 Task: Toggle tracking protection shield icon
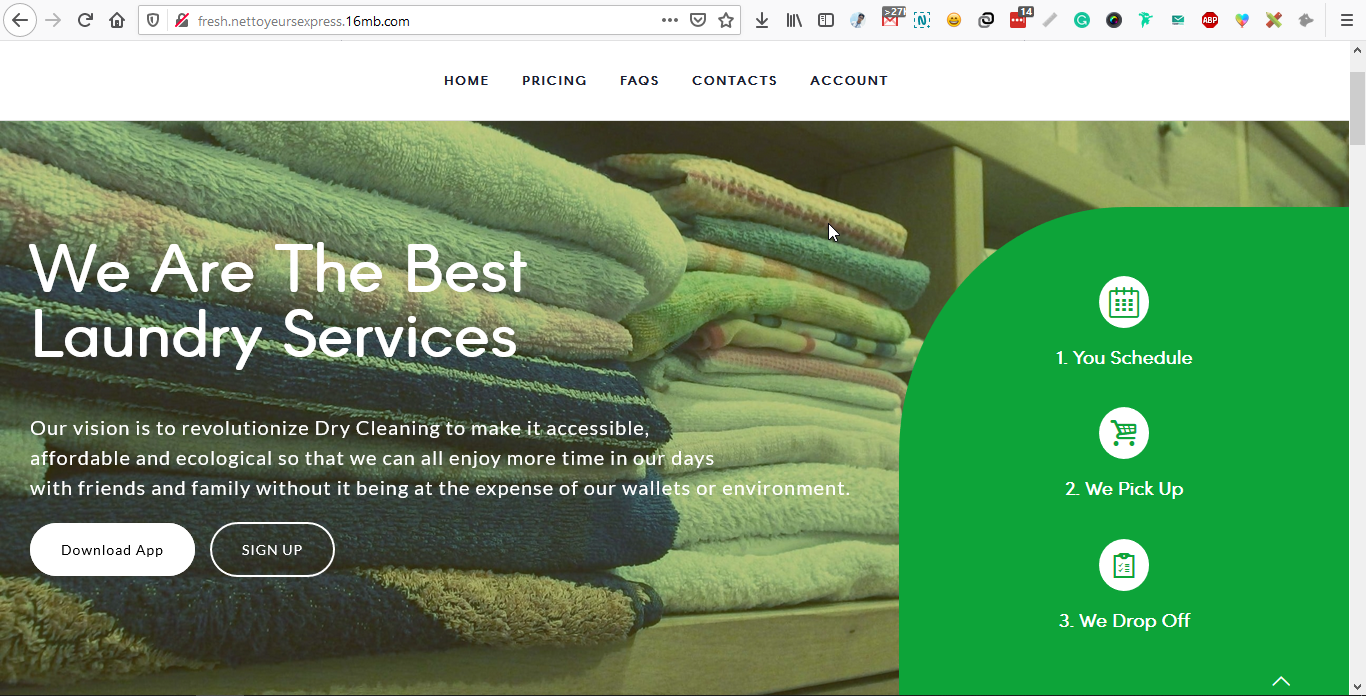[153, 20]
